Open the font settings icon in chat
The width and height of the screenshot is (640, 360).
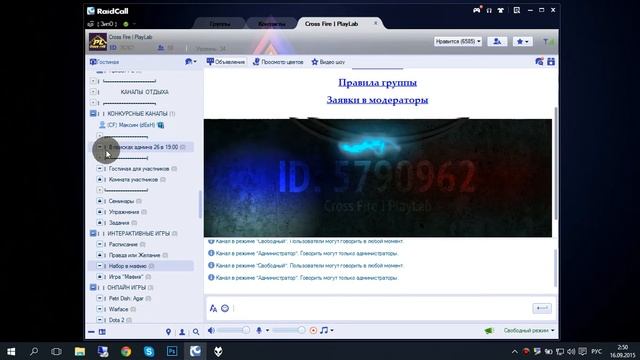pyautogui.click(x=213, y=308)
